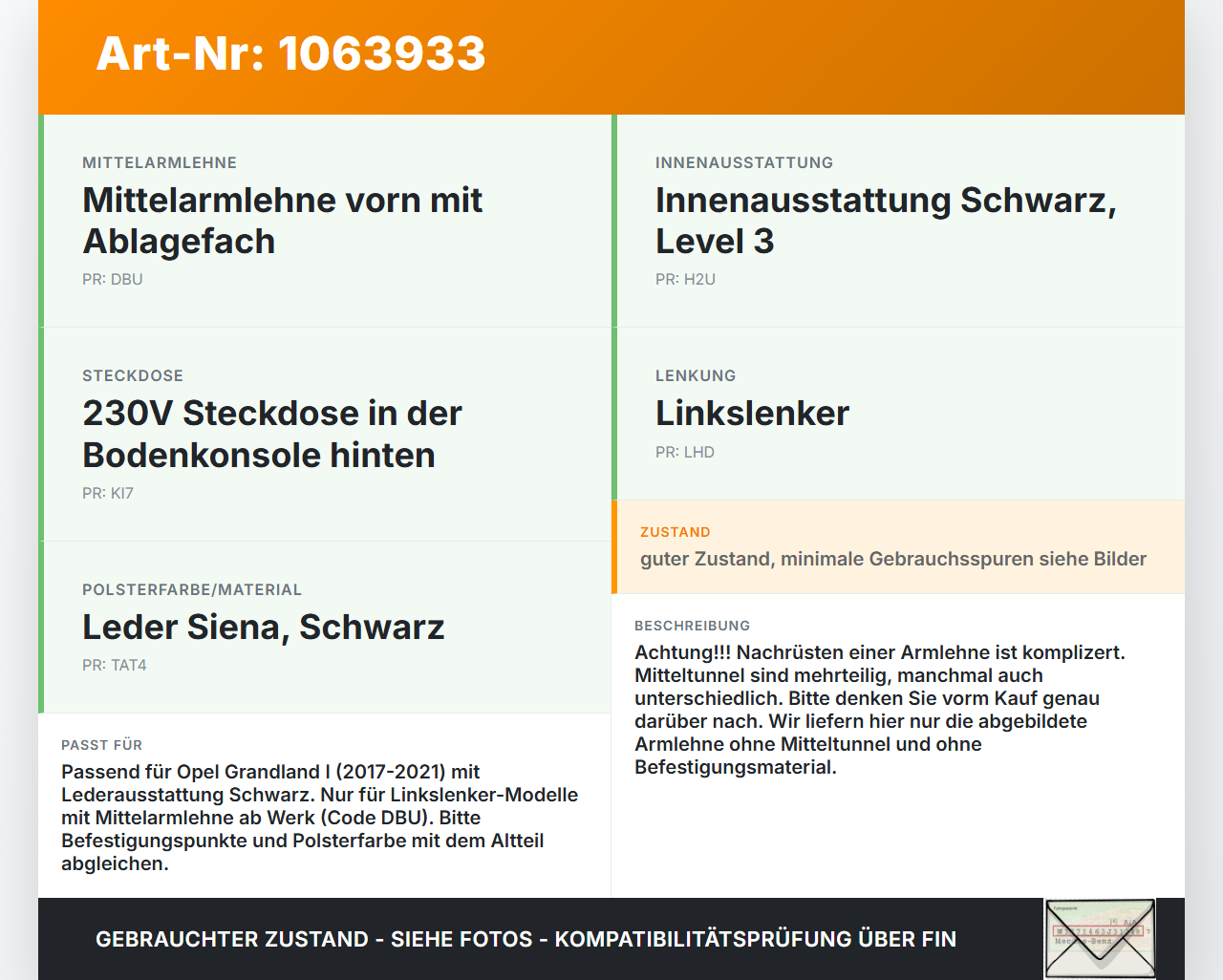The height and width of the screenshot is (980, 1223).
Task: Select the Mittelarmlehne vorn mit Ablagefach card
Action: point(325,221)
